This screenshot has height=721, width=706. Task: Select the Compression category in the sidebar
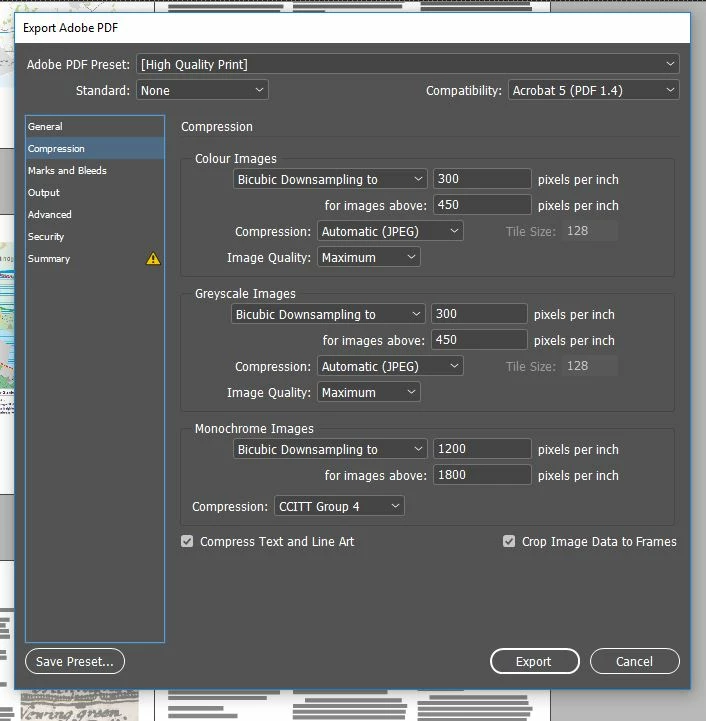point(95,149)
